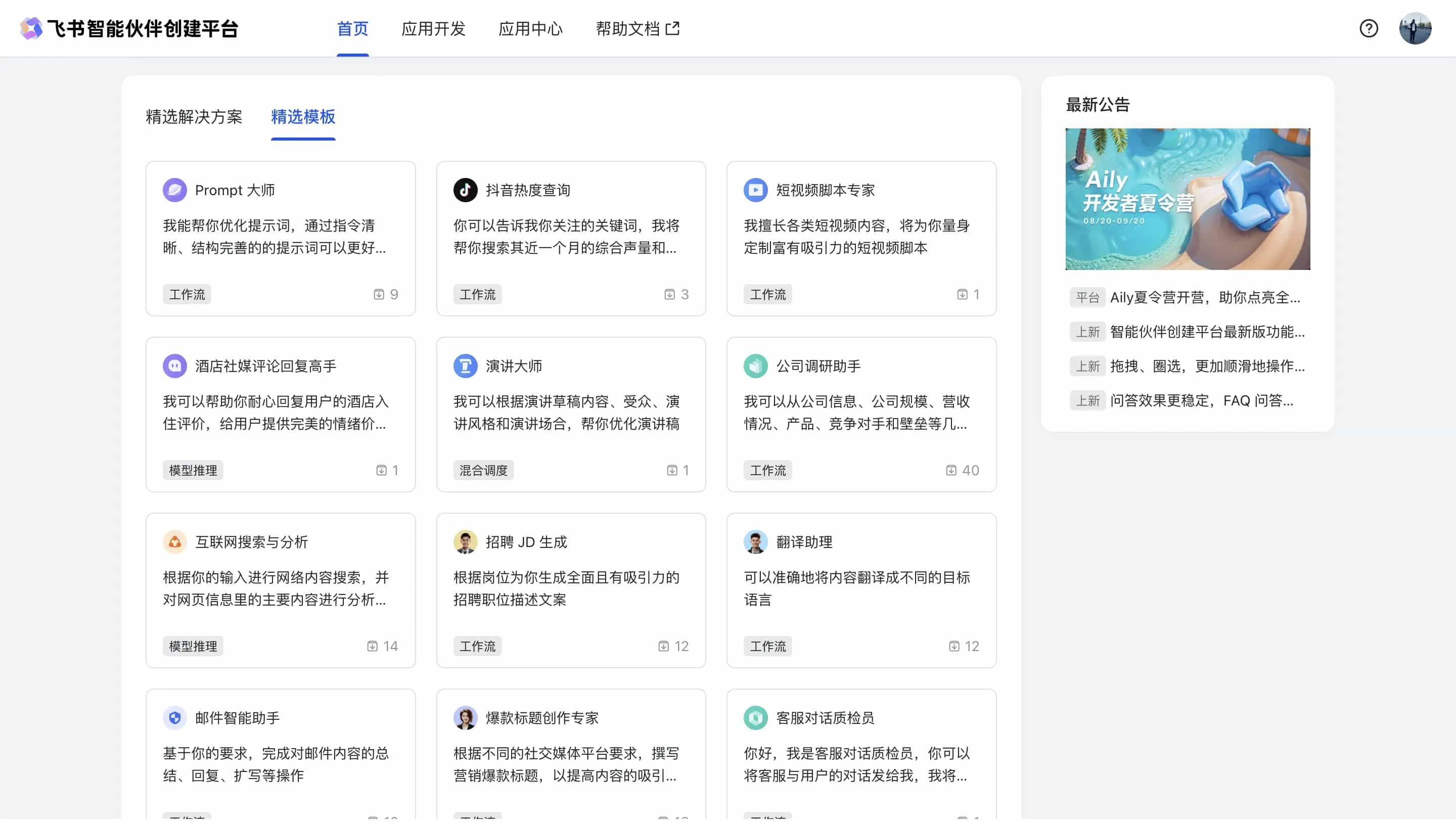Click the install count icon on 招聘 JD 生成
Image resolution: width=1456 pixels, height=822 pixels.
pyautogui.click(x=663, y=646)
